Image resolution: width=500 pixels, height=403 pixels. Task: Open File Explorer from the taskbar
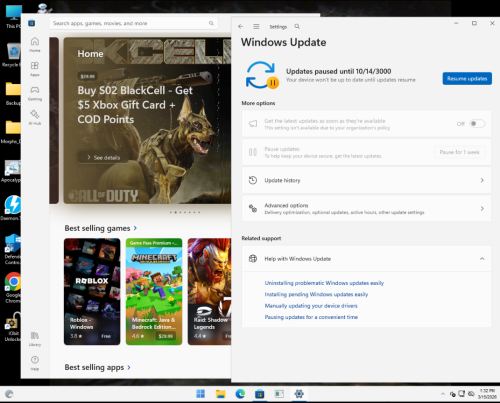tap(220, 394)
